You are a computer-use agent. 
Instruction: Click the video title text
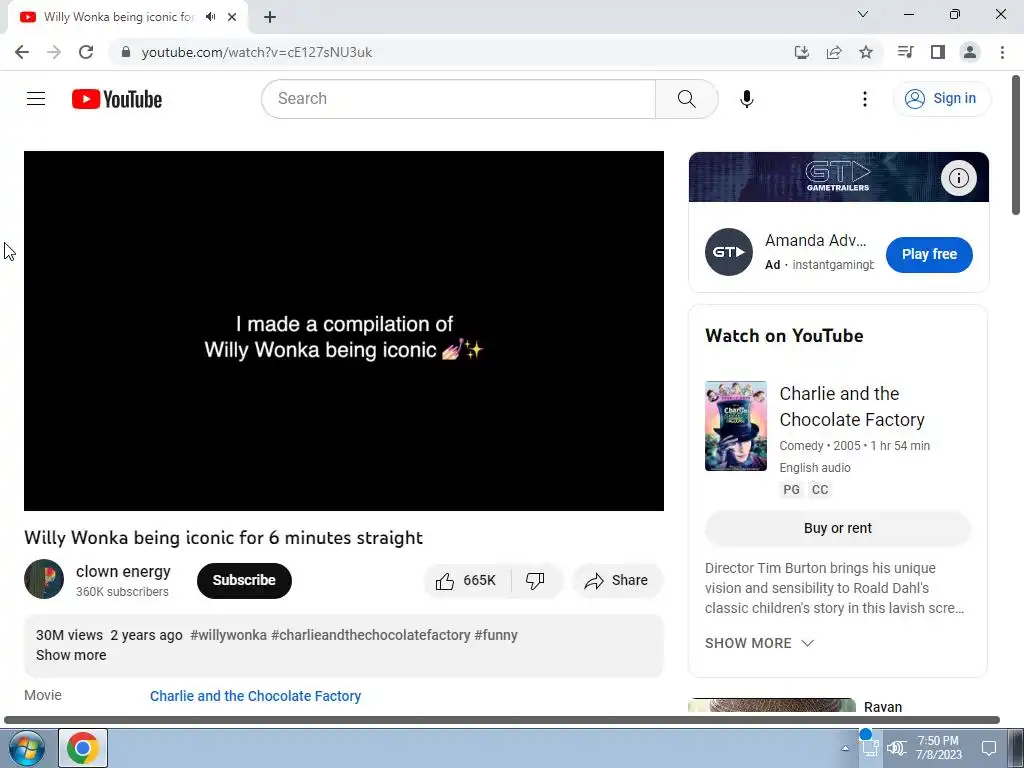click(x=223, y=537)
